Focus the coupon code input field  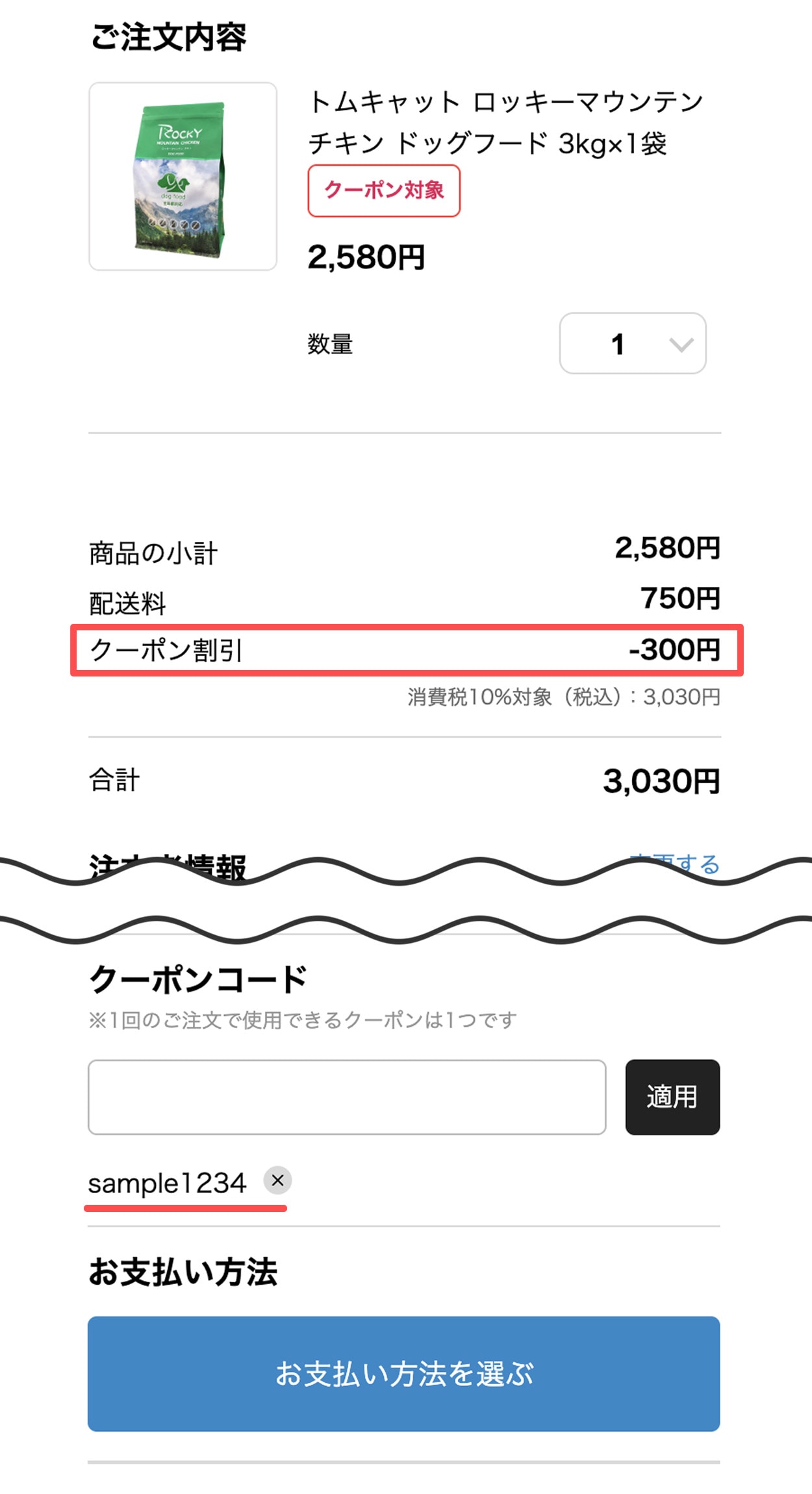[x=347, y=1097]
